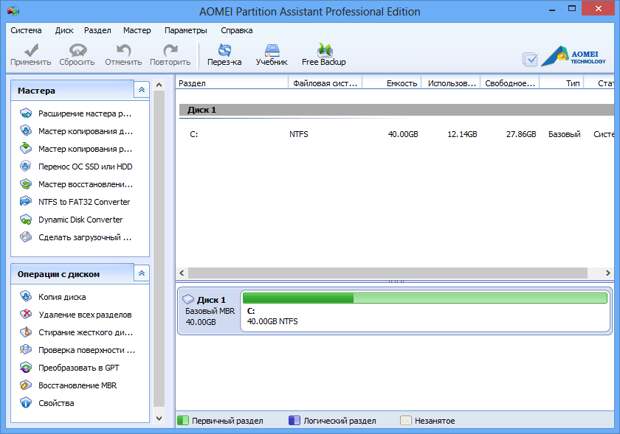Click the C: partition usage bar in disk map

[425, 298]
